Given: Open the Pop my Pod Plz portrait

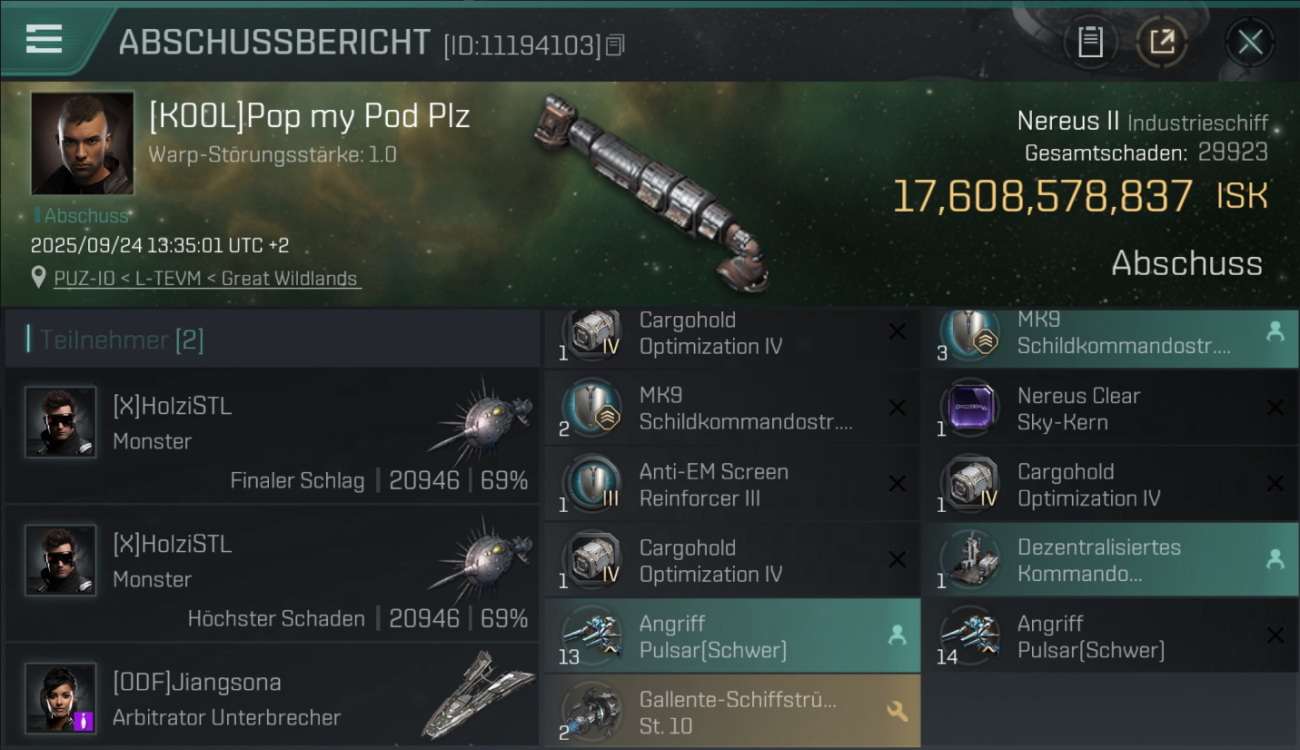Looking at the screenshot, I should click(x=82, y=143).
